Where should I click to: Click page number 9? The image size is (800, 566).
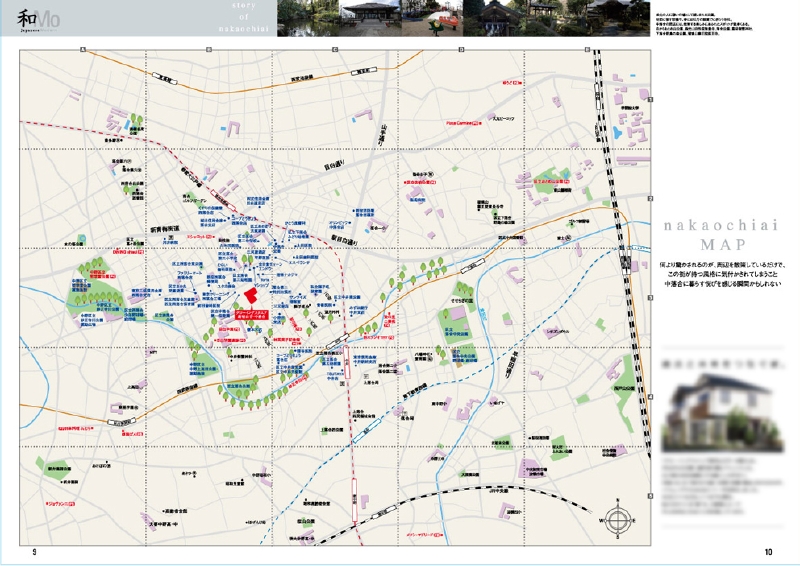coord(36,552)
